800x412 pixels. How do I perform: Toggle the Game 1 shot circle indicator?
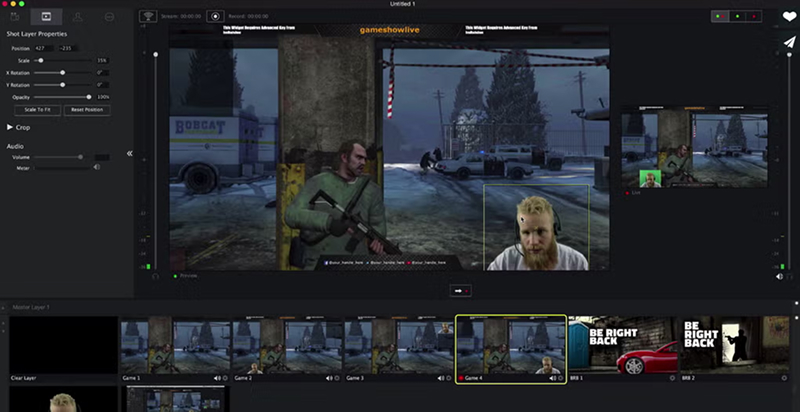pyautogui.click(x=225, y=378)
